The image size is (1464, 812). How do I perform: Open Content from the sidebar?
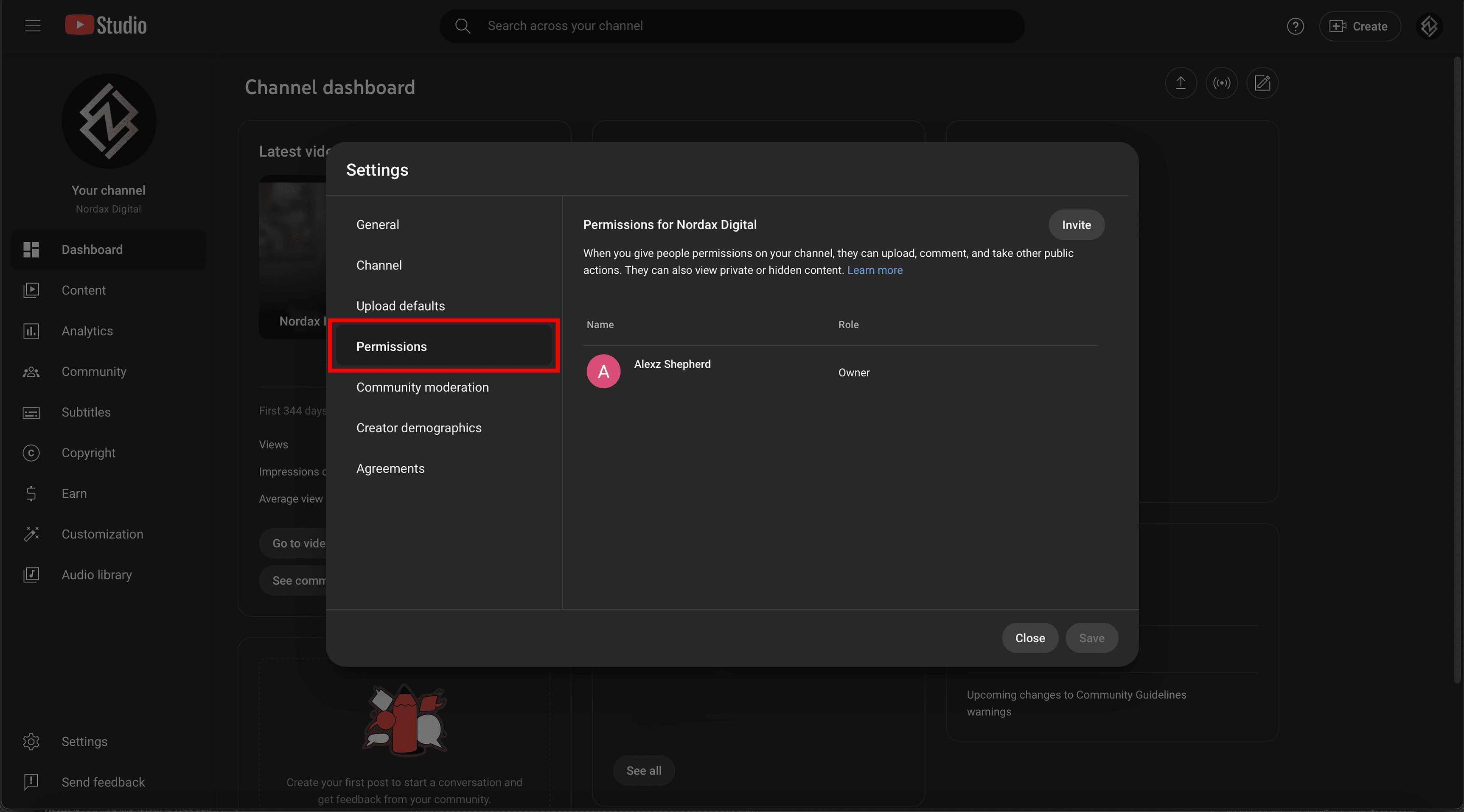click(84, 290)
